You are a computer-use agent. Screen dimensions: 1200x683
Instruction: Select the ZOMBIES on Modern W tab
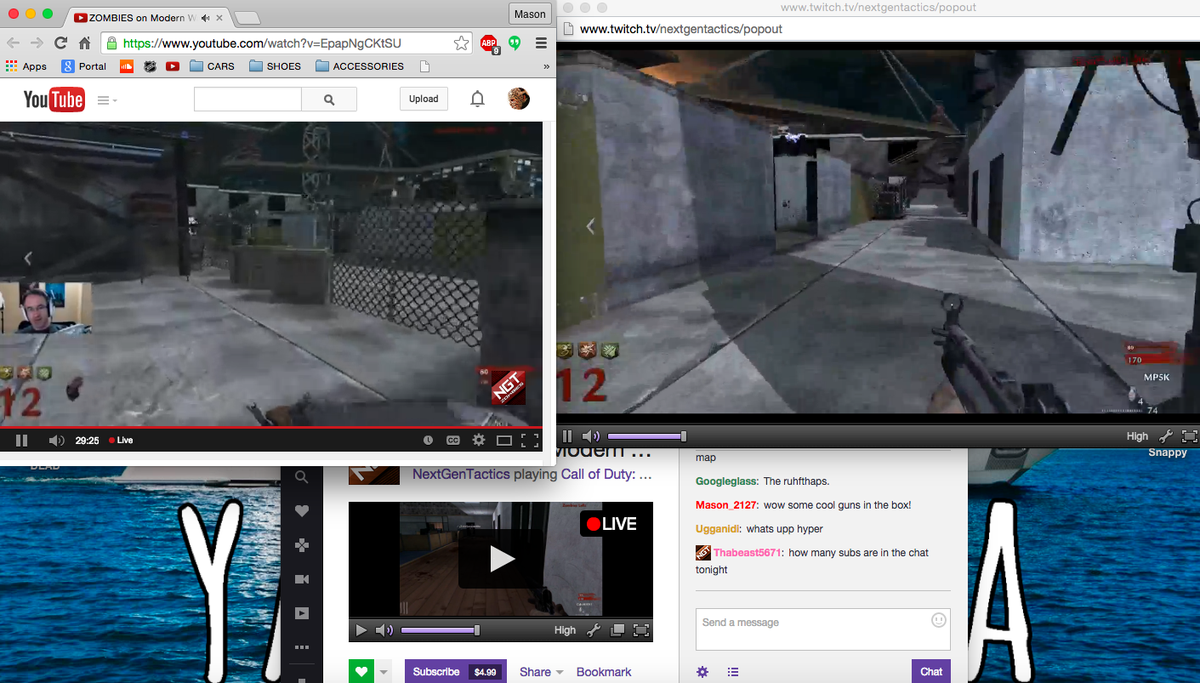coord(149,18)
